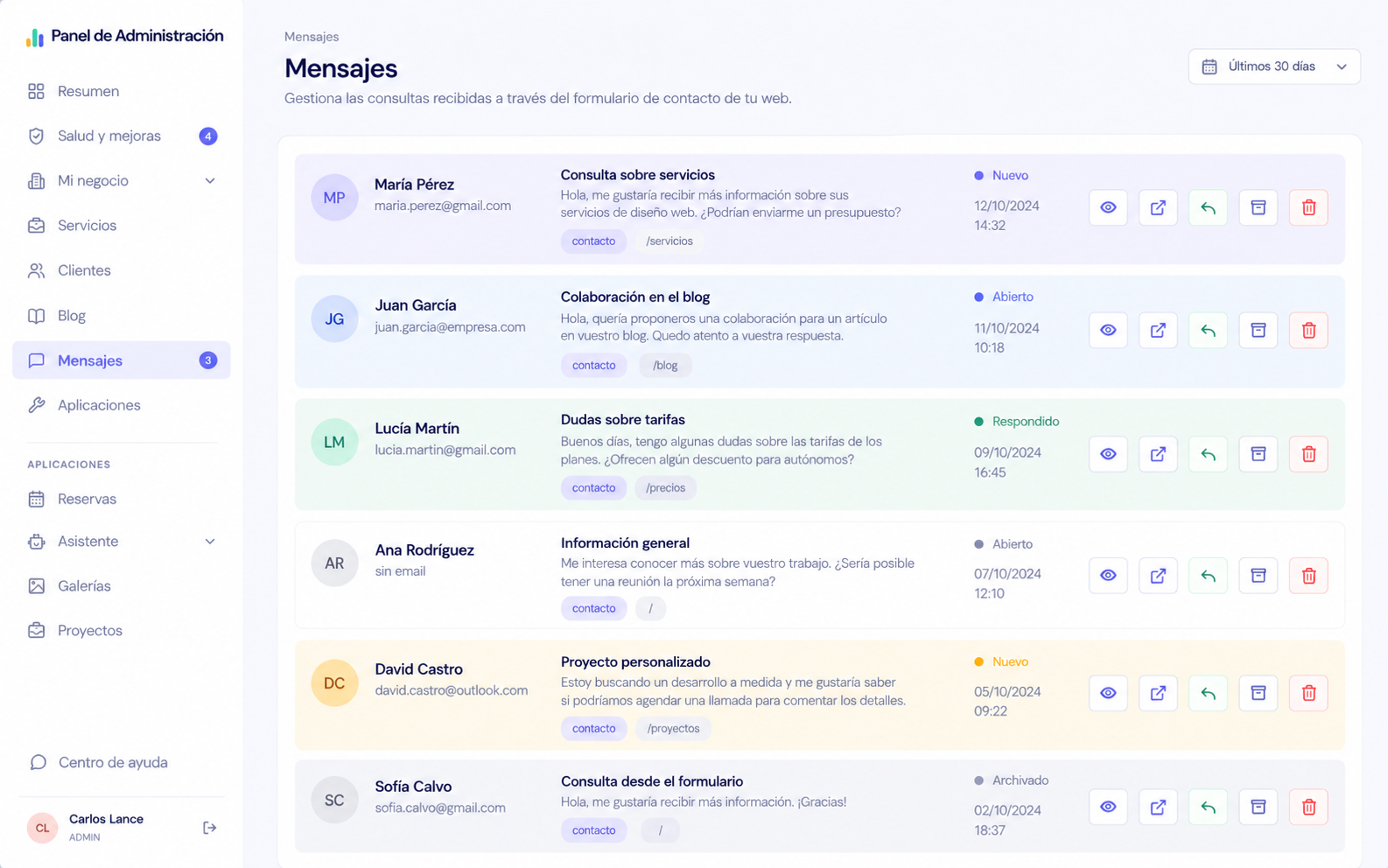Reply to María Pérez's message
1388x868 pixels.
pos(1208,207)
